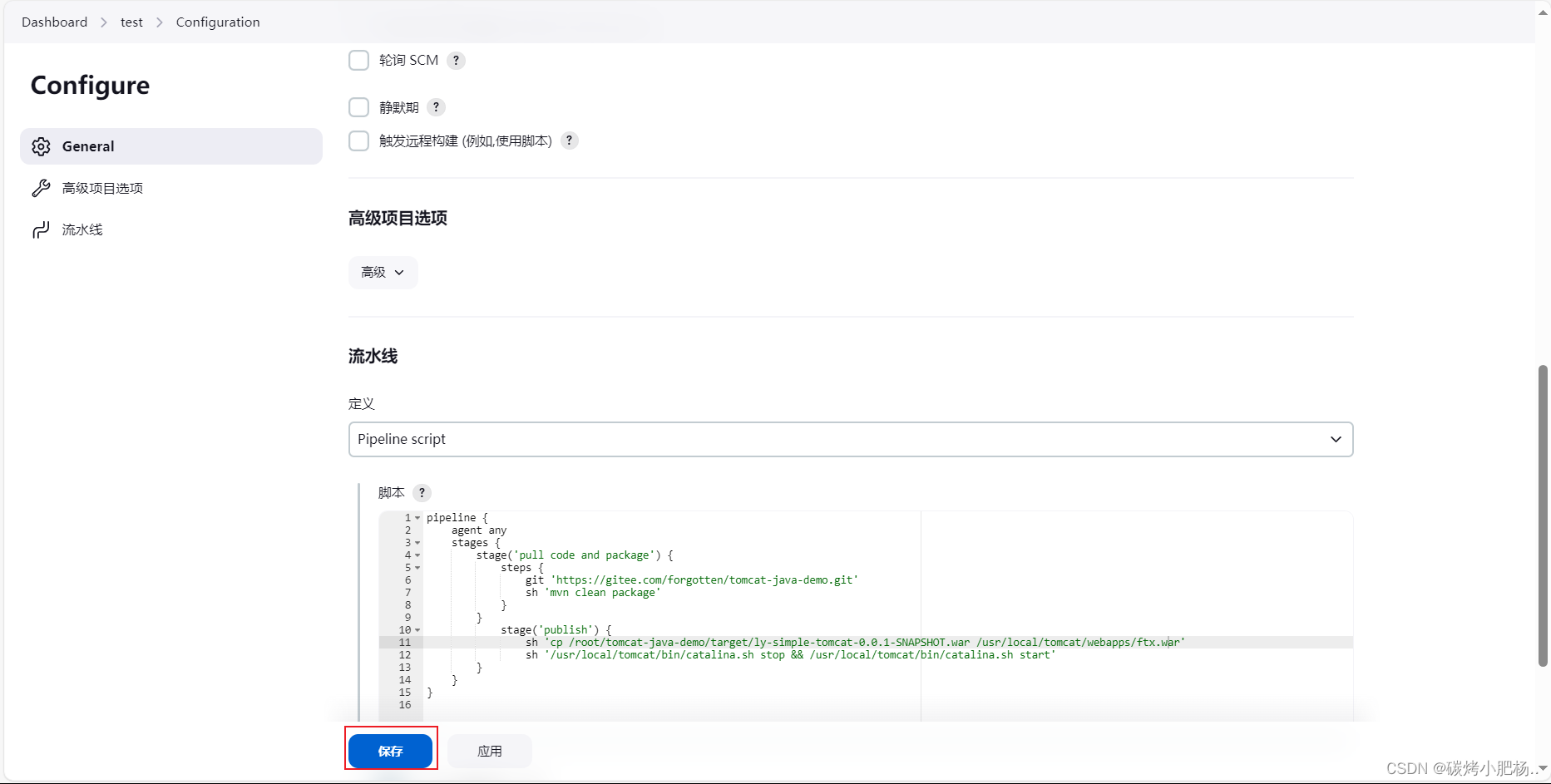Click the page vertical scrollbar thumb
This screenshot has height=784, width=1551.
1543,515
